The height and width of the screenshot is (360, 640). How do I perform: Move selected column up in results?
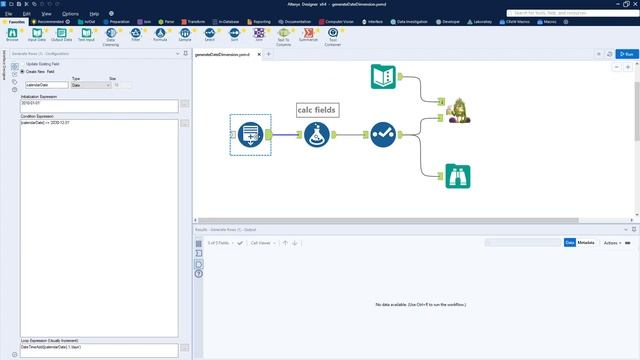tap(285, 243)
